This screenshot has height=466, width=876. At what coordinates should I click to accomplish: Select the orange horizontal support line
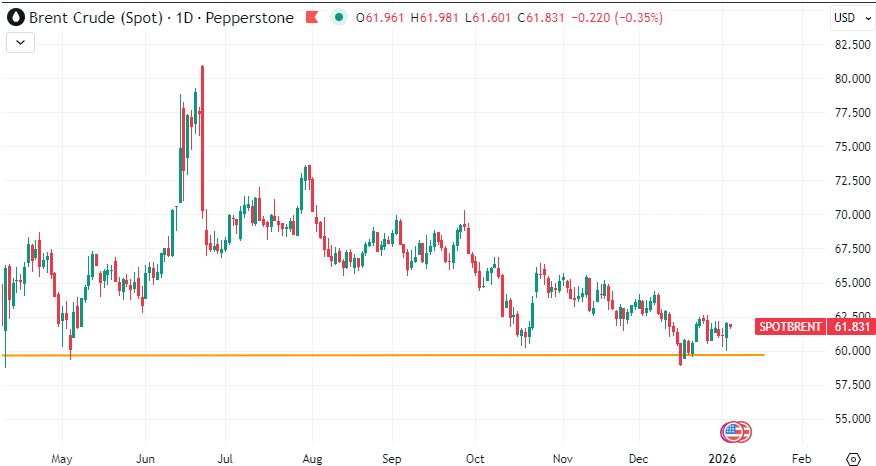point(400,355)
